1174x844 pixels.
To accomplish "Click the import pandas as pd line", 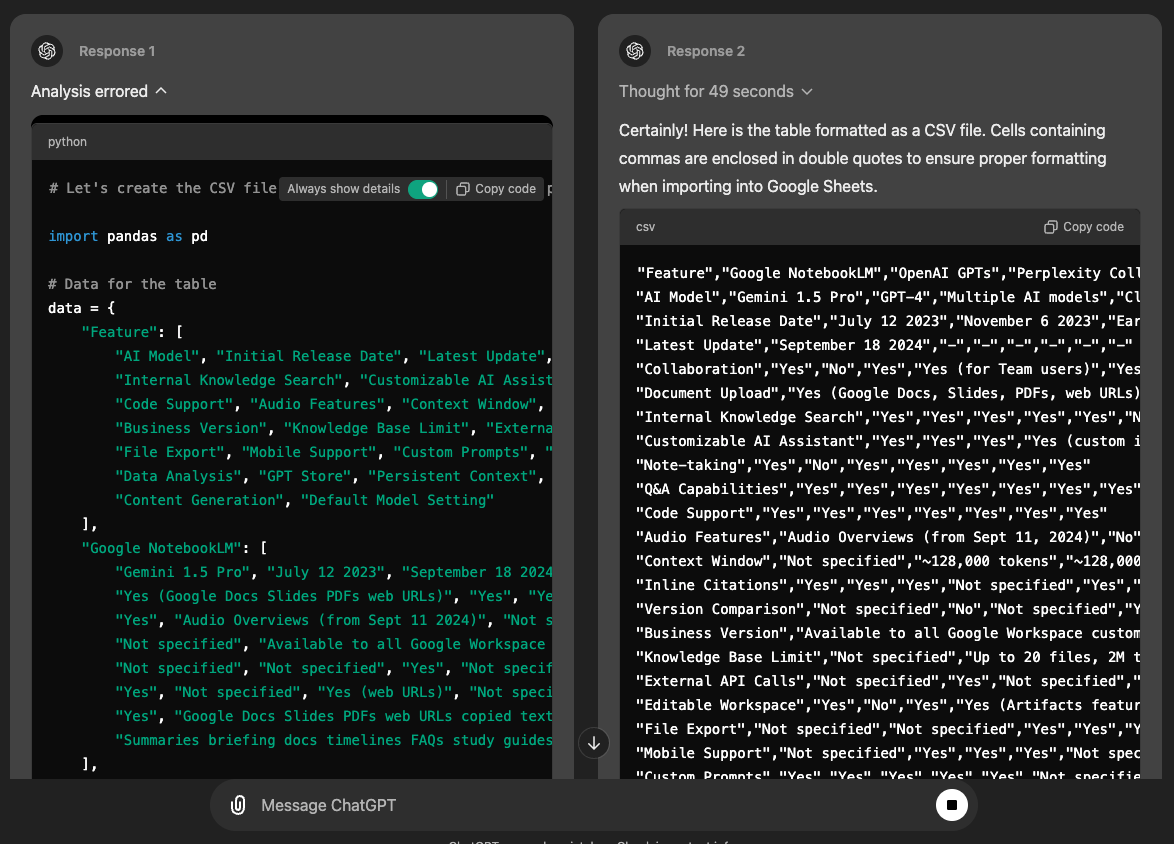I will 128,236.
